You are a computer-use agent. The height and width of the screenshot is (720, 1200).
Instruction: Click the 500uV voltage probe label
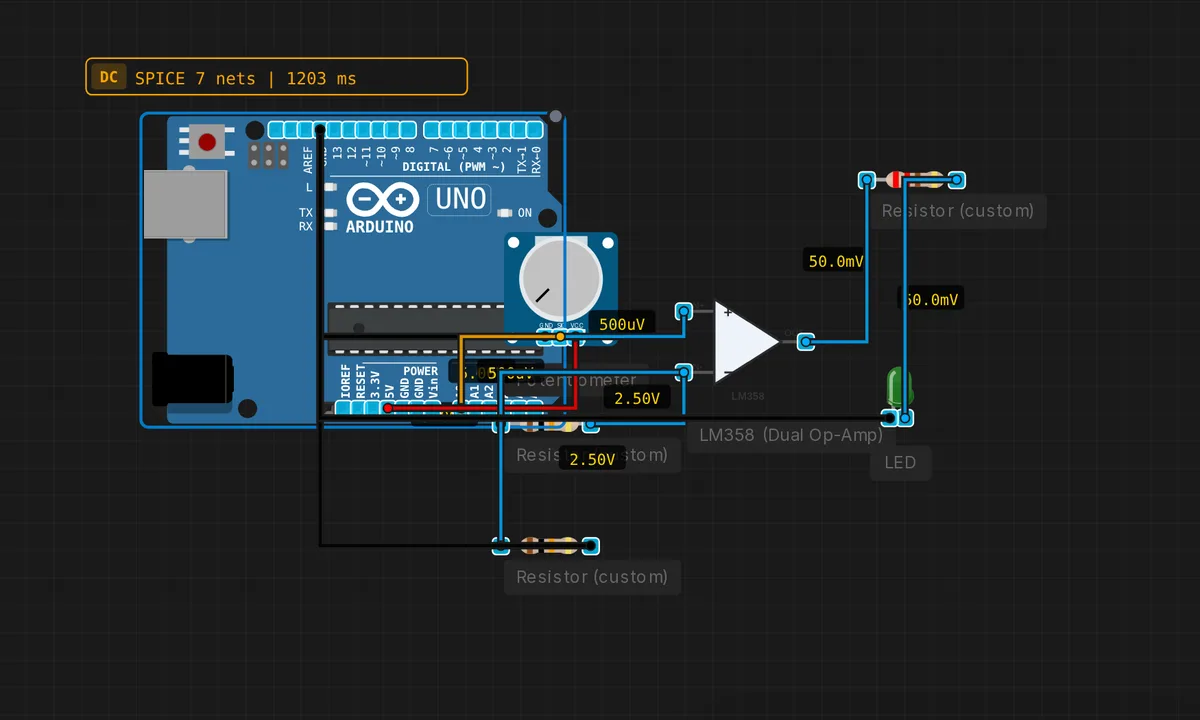point(621,324)
